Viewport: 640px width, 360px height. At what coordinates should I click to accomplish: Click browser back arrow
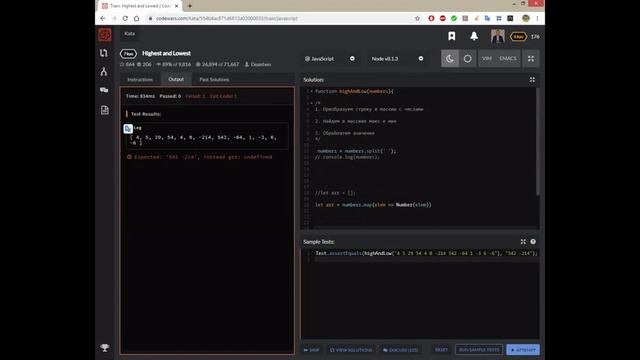point(103,18)
